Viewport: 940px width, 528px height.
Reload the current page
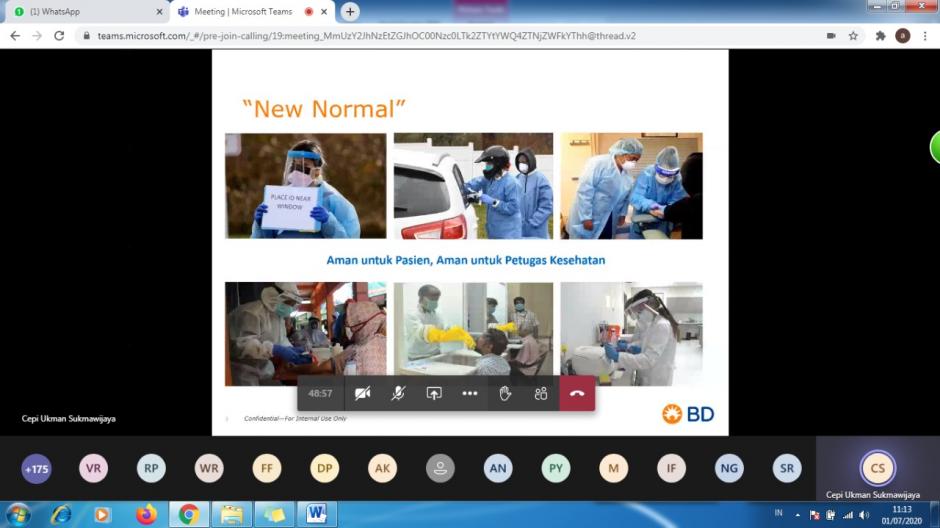click(59, 35)
